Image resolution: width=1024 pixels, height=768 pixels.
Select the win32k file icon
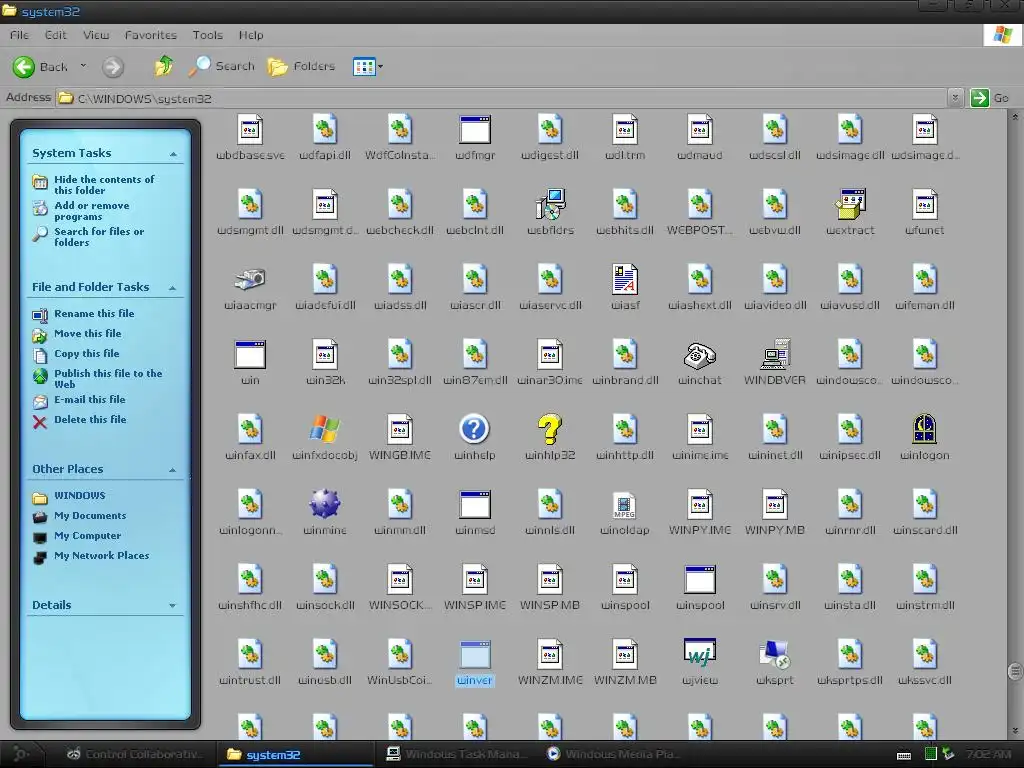tap(325, 354)
